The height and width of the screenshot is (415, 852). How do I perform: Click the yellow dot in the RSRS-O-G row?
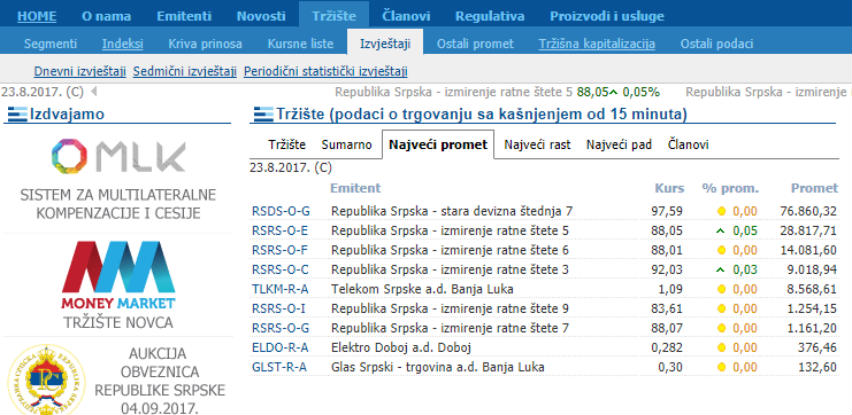[721, 329]
